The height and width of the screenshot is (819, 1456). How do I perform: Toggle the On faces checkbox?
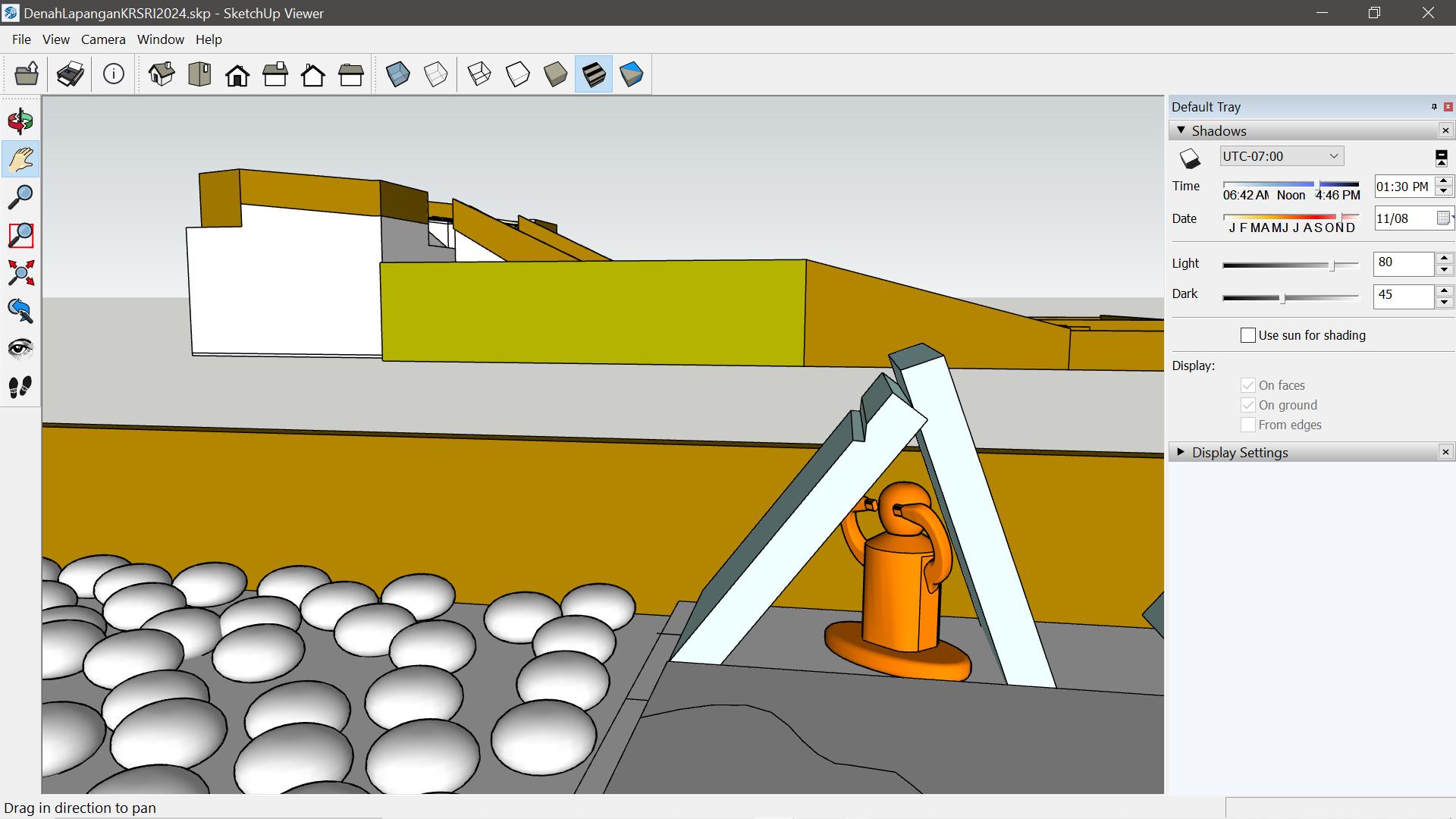point(1247,385)
